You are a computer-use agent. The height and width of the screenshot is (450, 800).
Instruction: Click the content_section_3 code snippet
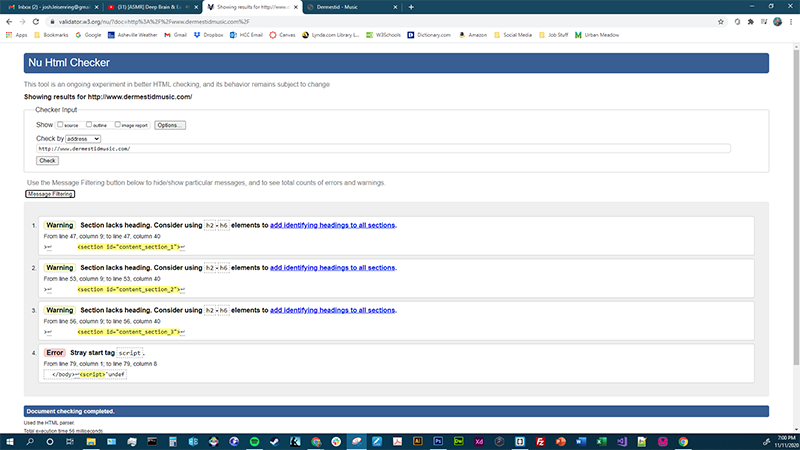tap(129, 332)
